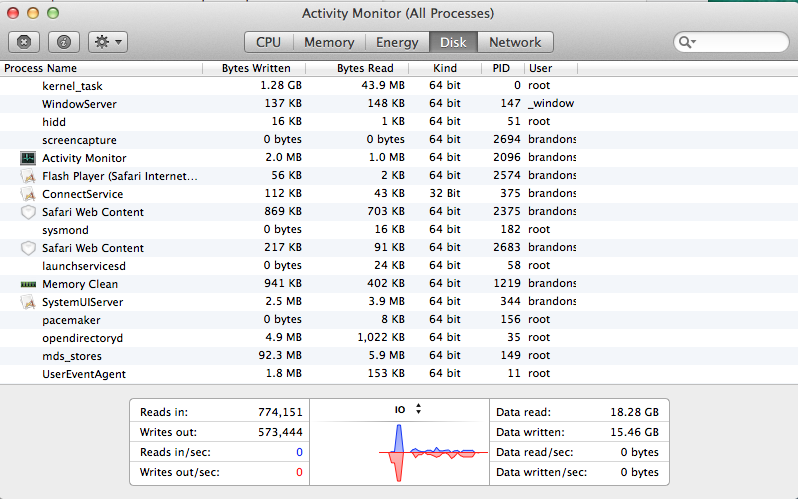Click the Flash Player process icon
Image resolution: width=798 pixels, height=499 pixels.
click(28, 176)
